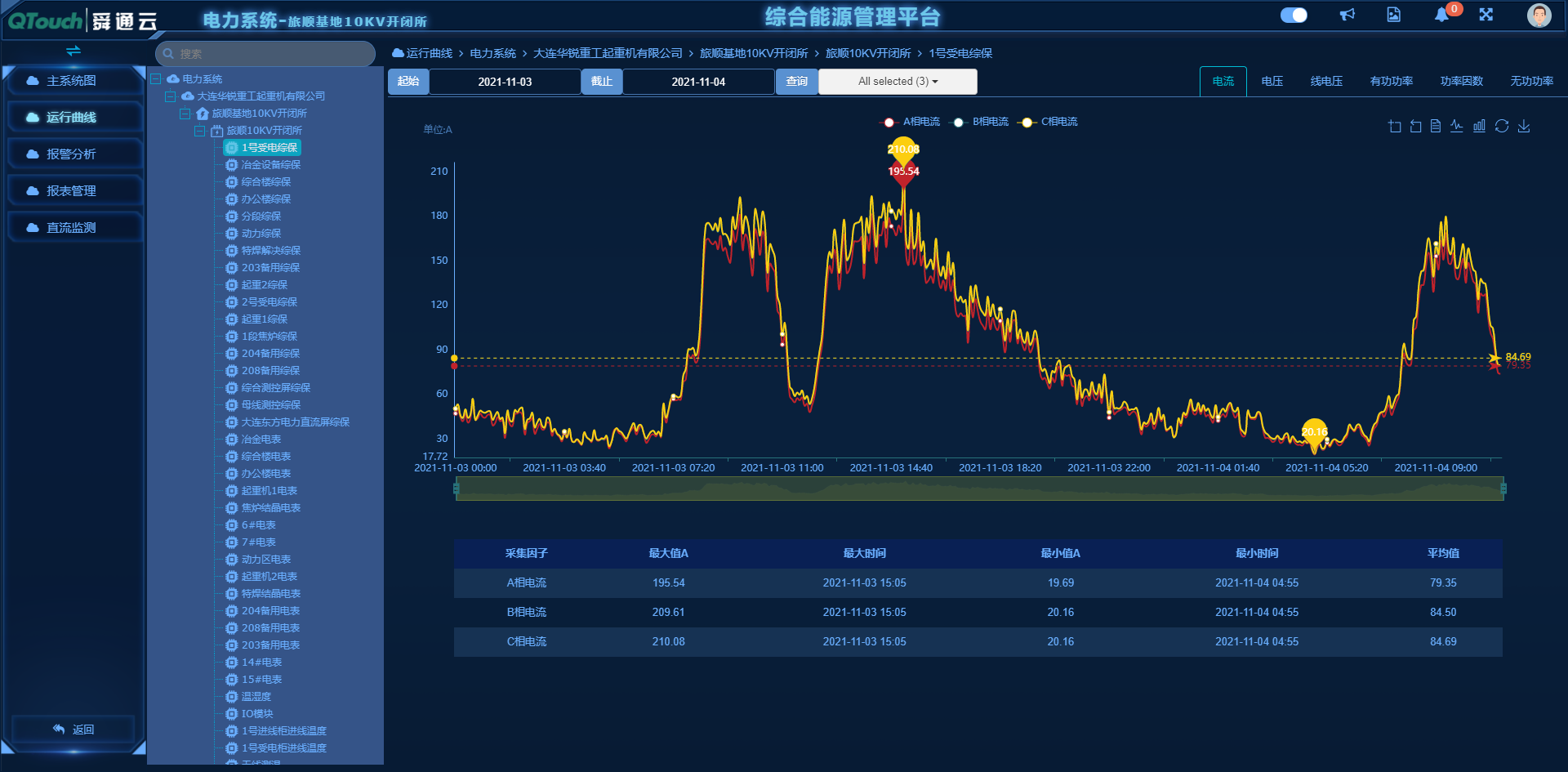Toggle C相电流 series in chart legend
The height and width of the screenshot is (772, 1568).
(1049, 122)
